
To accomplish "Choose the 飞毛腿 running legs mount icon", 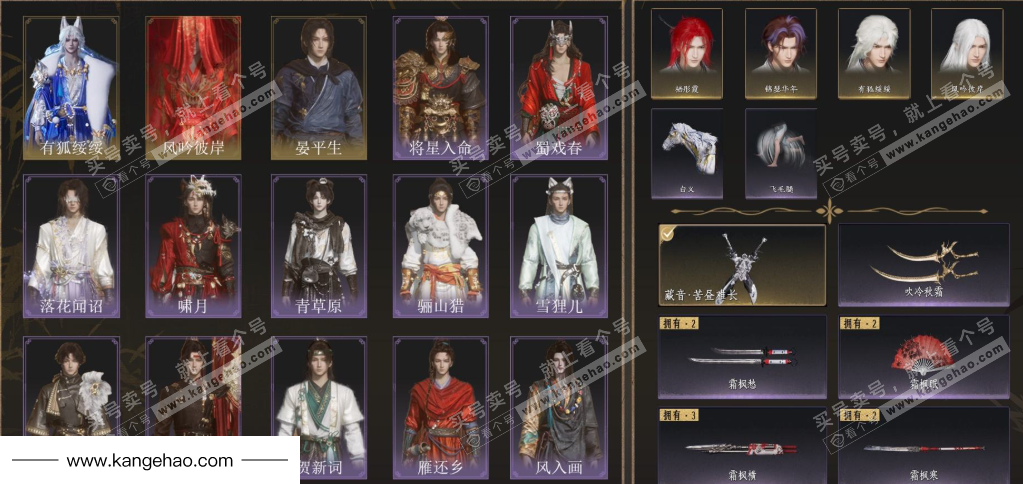I will pos(780,153).
